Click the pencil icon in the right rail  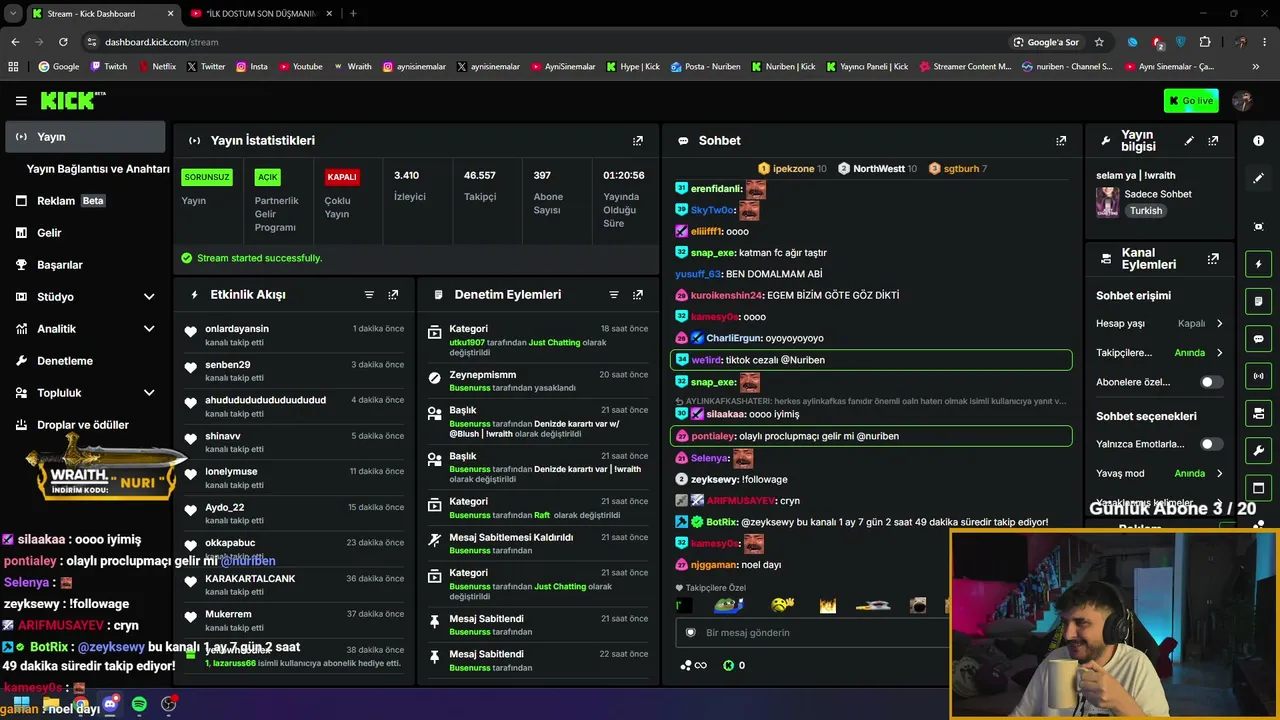coord(1259,178)
